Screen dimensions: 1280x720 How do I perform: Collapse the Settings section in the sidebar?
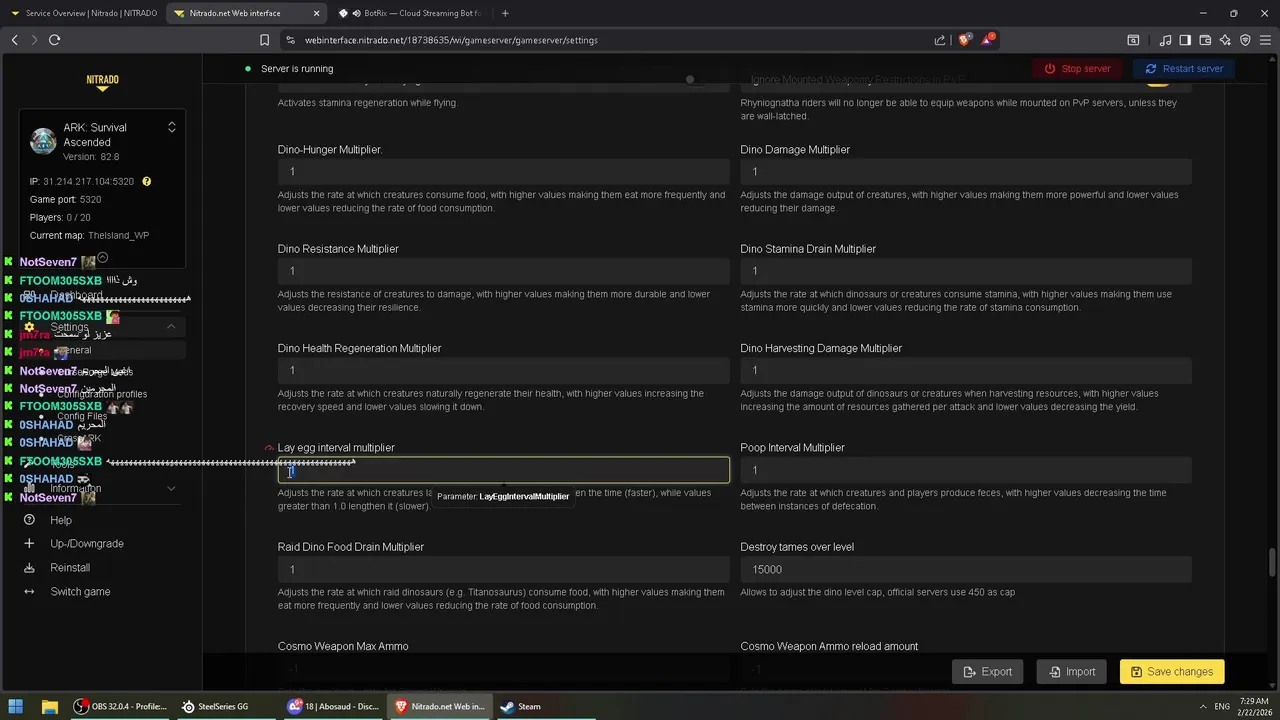point(171,327)
